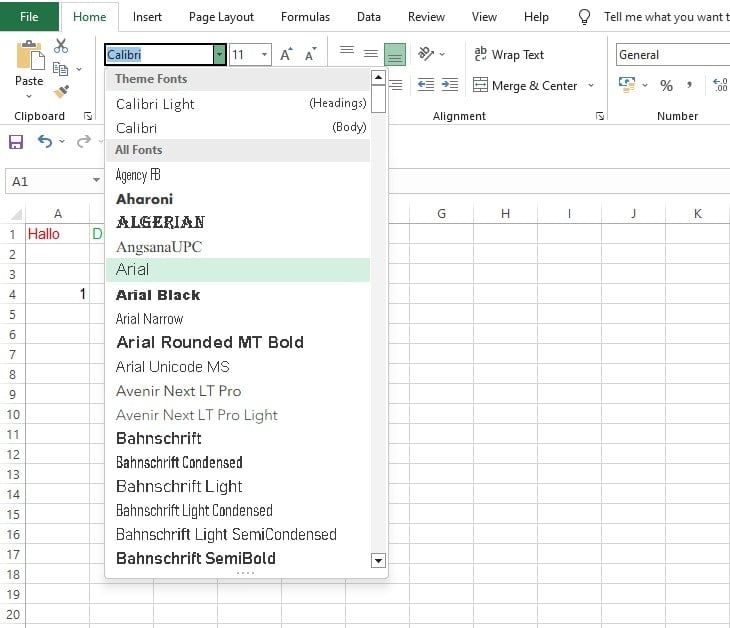Viewport: 730px width, 628px height.
Task: Click font list scroll up arrow
Action: (x=379, y=77)
